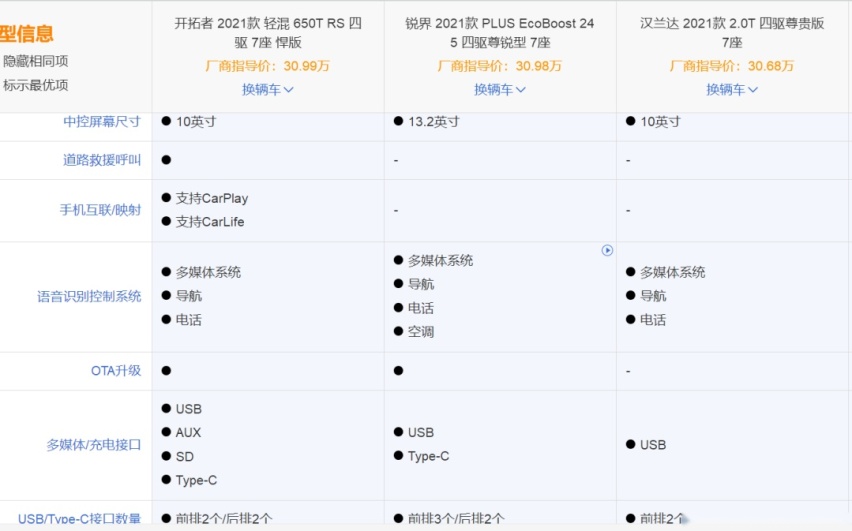Open OTA升级 parameter link
852x531 pixels.
click(x=116, y=371)
